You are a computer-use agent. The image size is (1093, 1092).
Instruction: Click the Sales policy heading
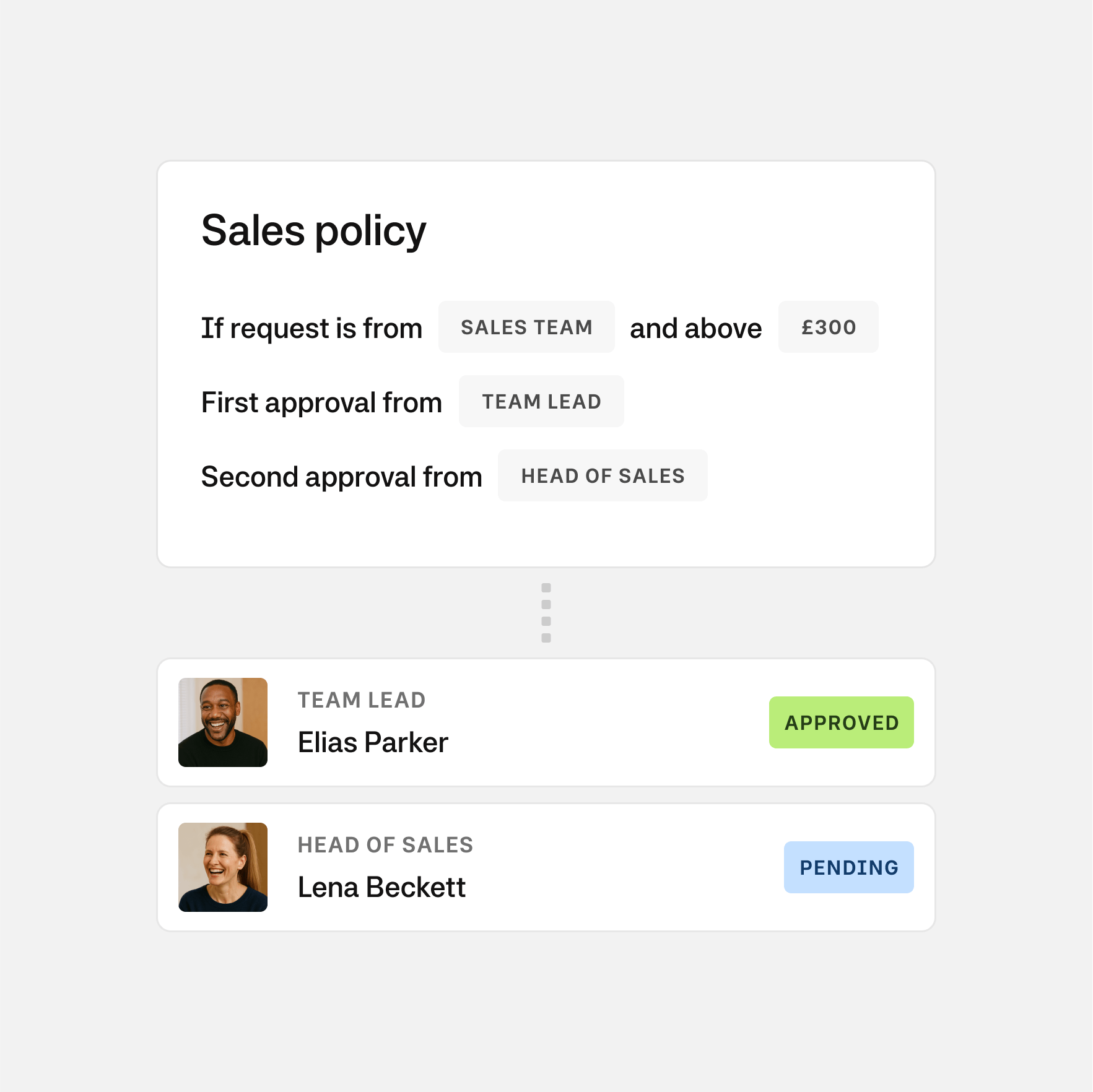point(314,231)
